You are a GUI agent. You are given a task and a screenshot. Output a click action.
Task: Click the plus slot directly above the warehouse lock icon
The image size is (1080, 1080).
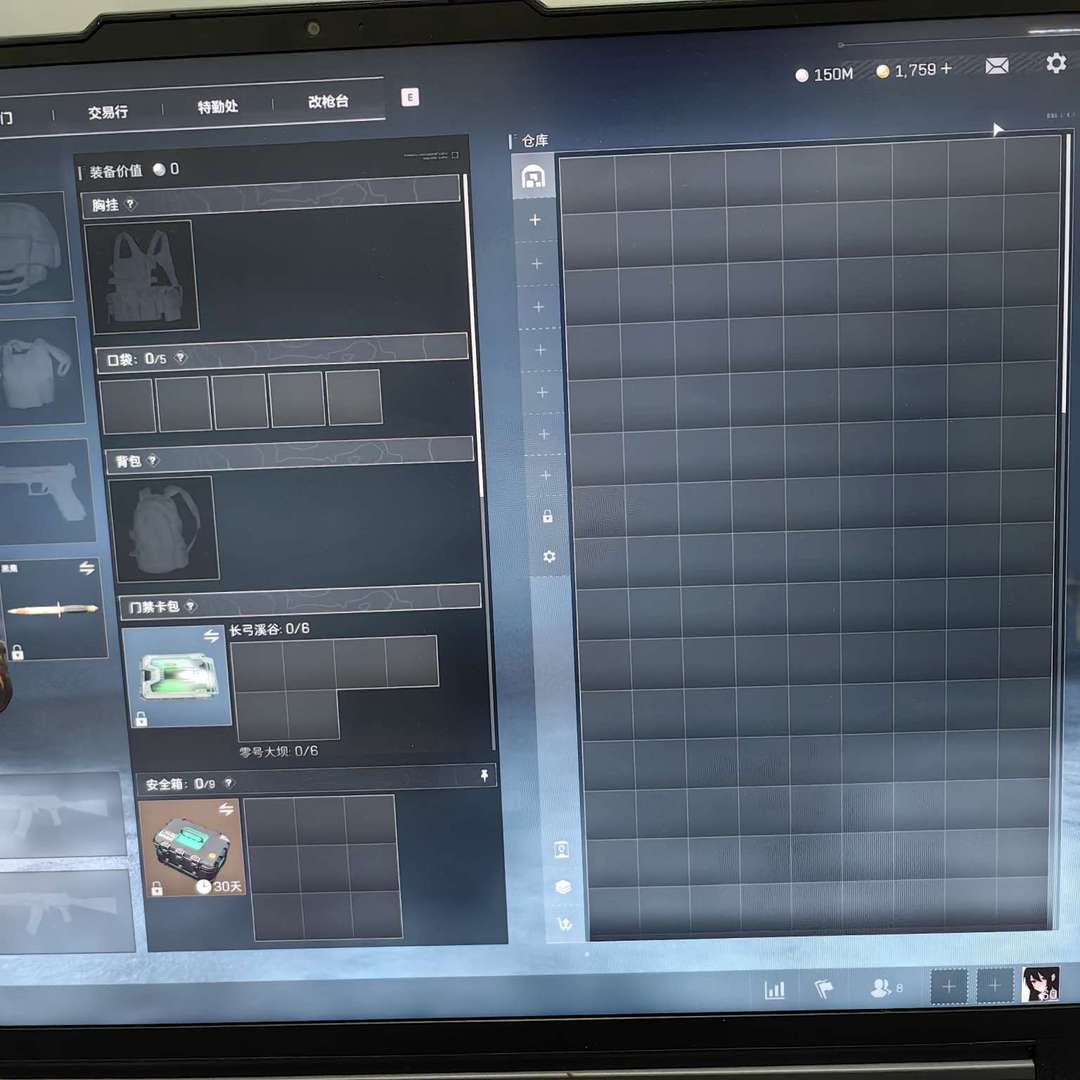point(546,475)
